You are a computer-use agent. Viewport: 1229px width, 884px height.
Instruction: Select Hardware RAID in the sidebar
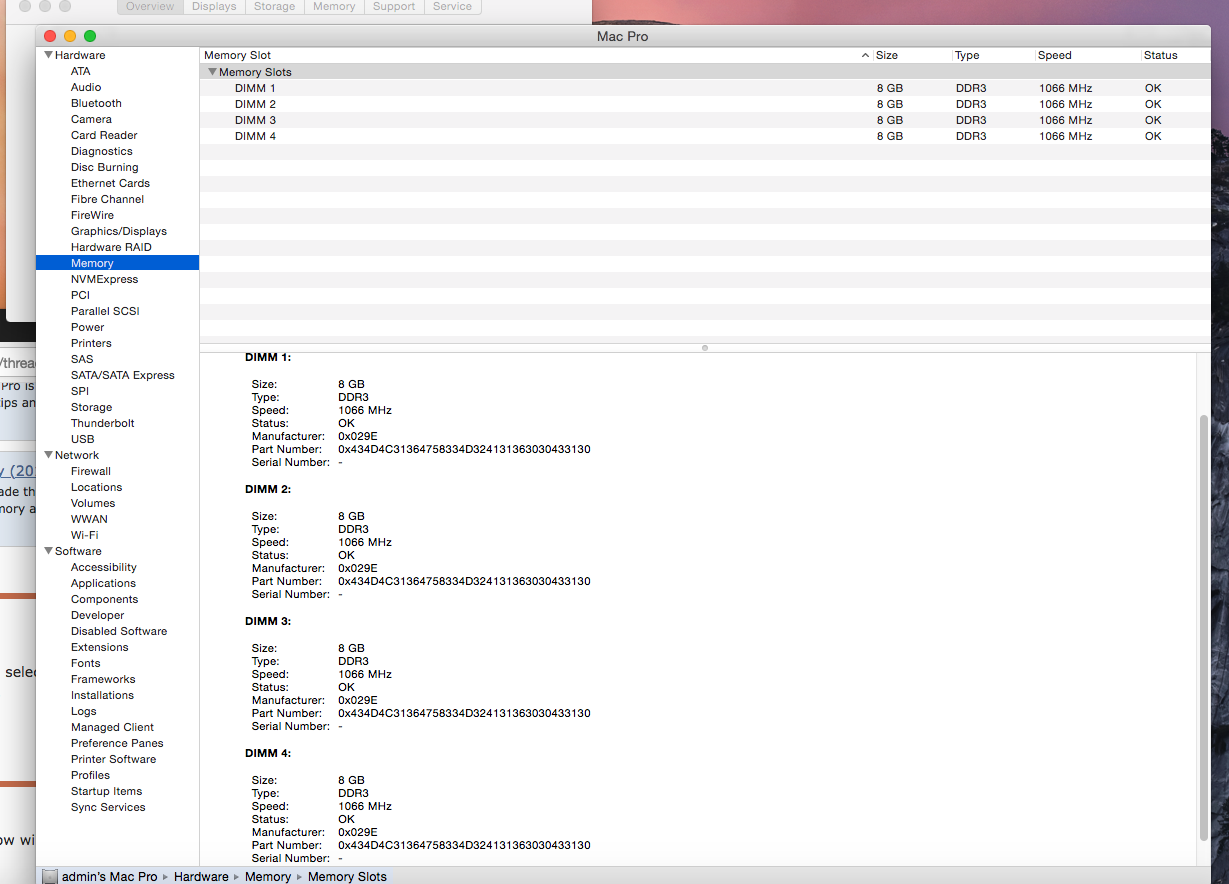point(111,247)
